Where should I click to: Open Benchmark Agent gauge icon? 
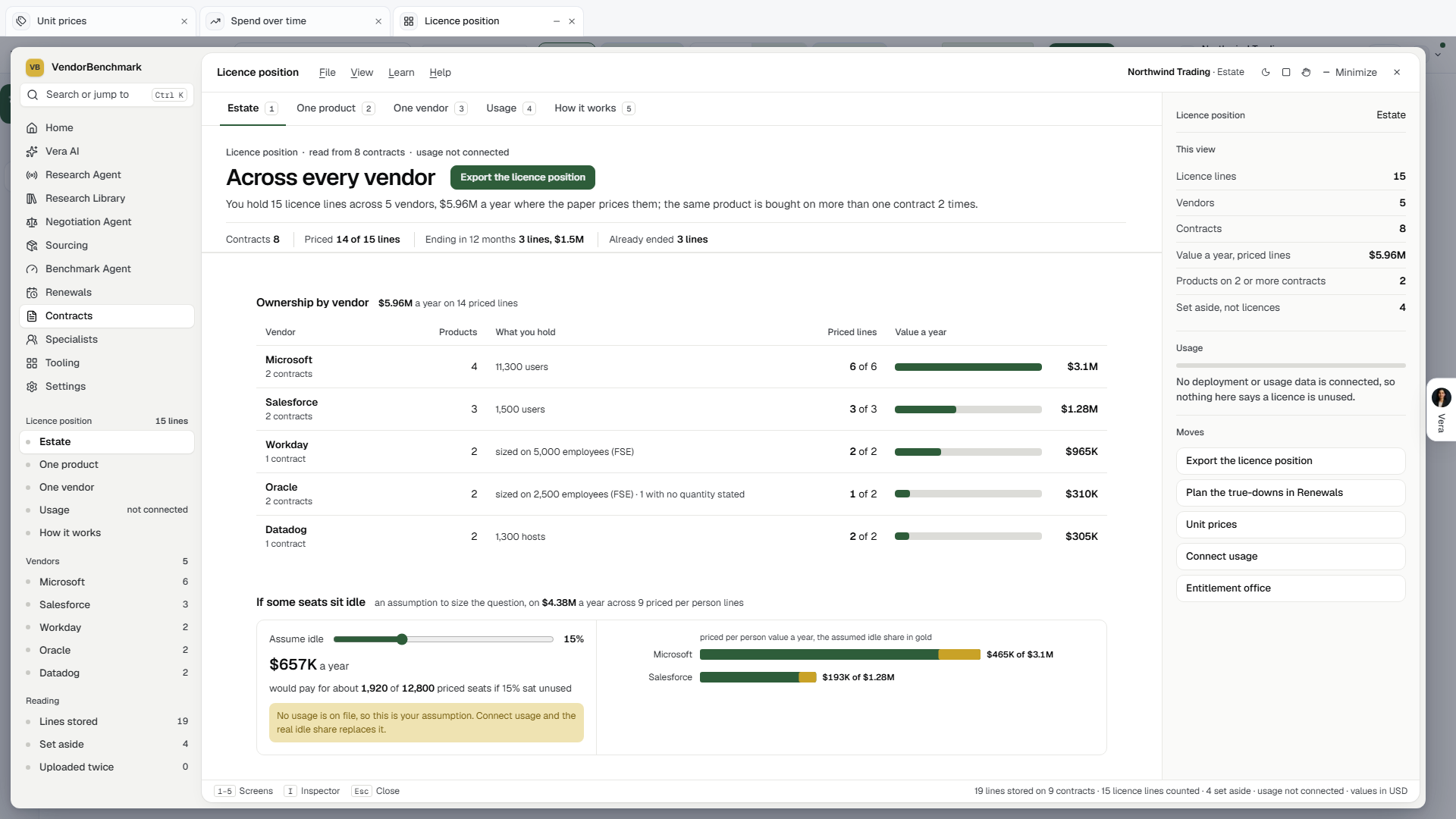(x=32, y=269)
